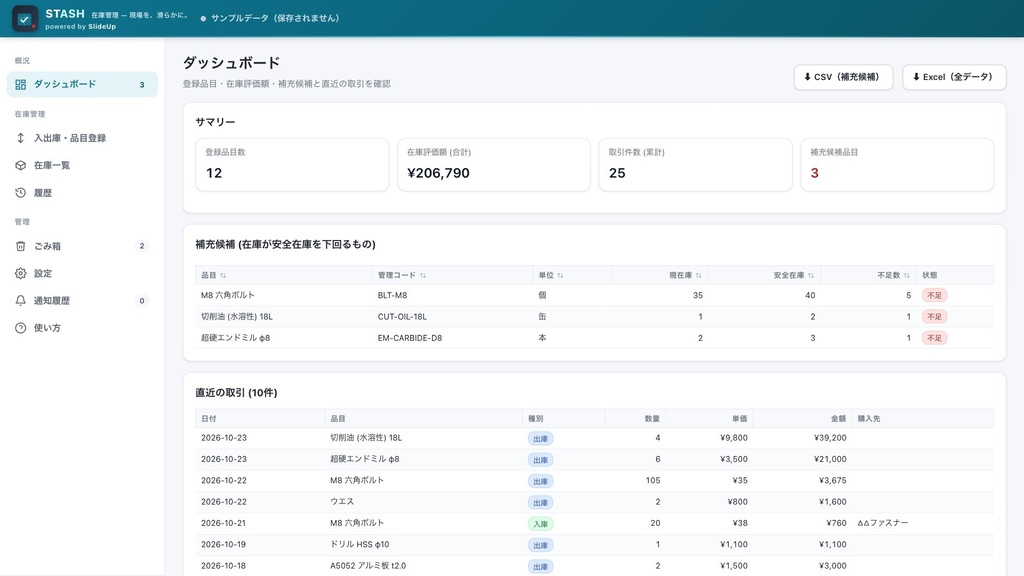This screenshot has height=576, width=1024.
Task: Click the ごみ箱 count badge 2
Action: tap(142, 246)
